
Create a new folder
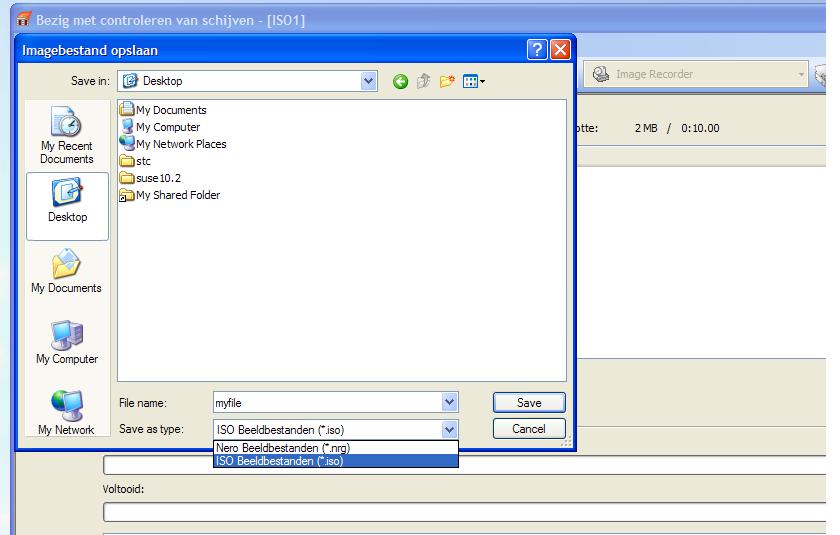point(447,81)
